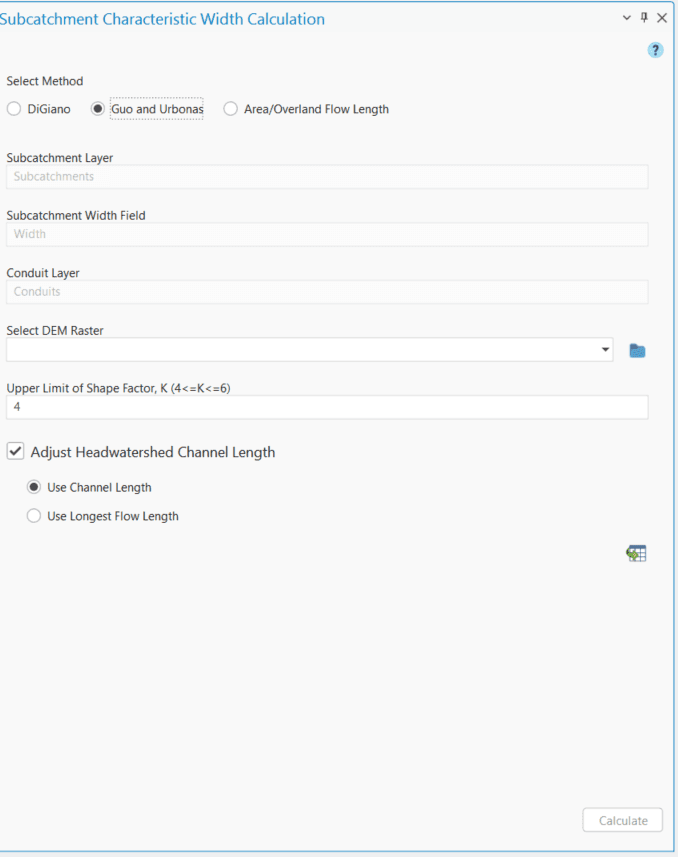678x857 pixels.
Task: Expand the pane options chevron
Action: (x=624, y=17)
